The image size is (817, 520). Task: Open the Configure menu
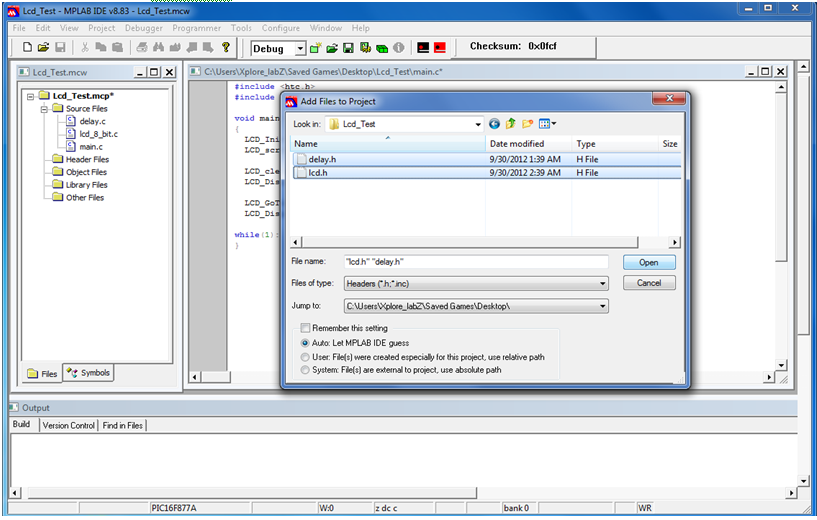pyautogui.click(x=281, y=28)
